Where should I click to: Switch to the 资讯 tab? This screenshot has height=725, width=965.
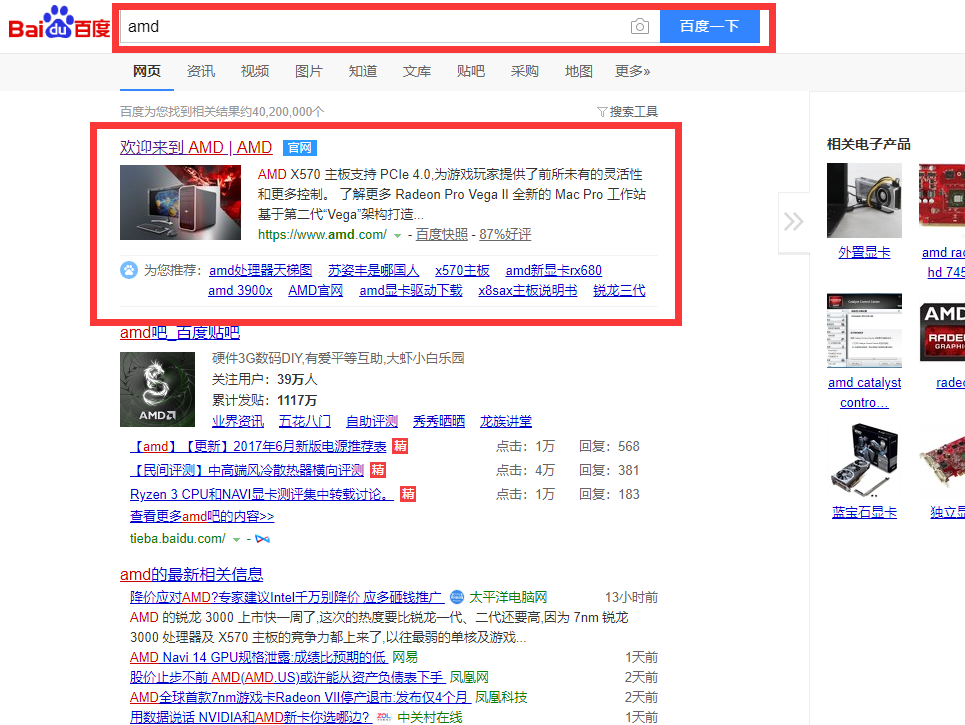tap(201, 71)
